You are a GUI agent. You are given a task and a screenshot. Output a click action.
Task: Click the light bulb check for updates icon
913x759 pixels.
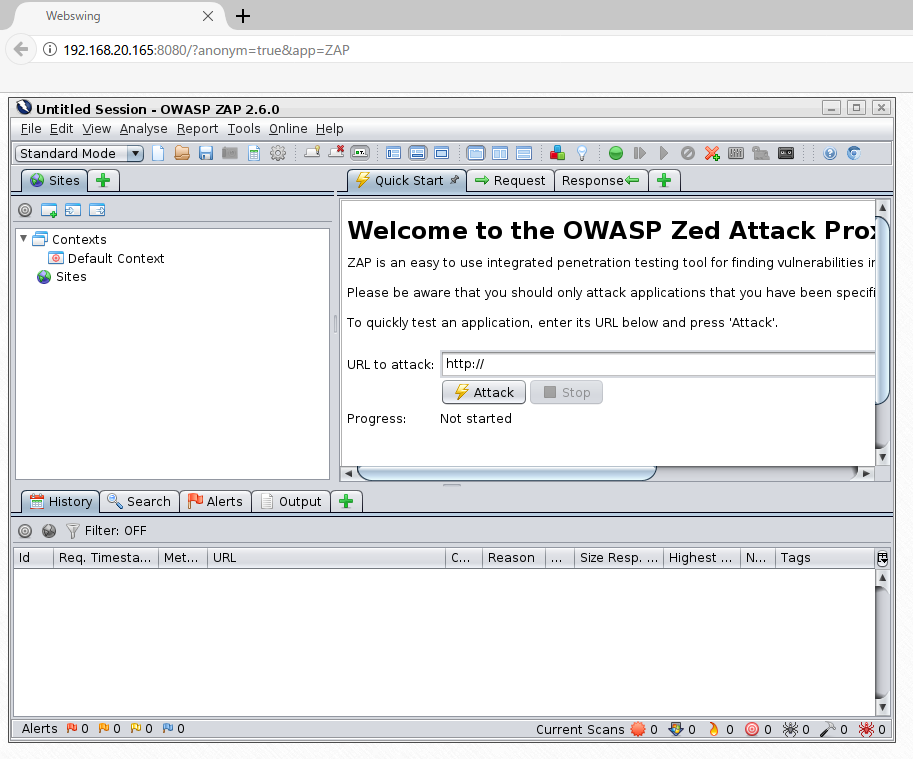coord(582,153)
